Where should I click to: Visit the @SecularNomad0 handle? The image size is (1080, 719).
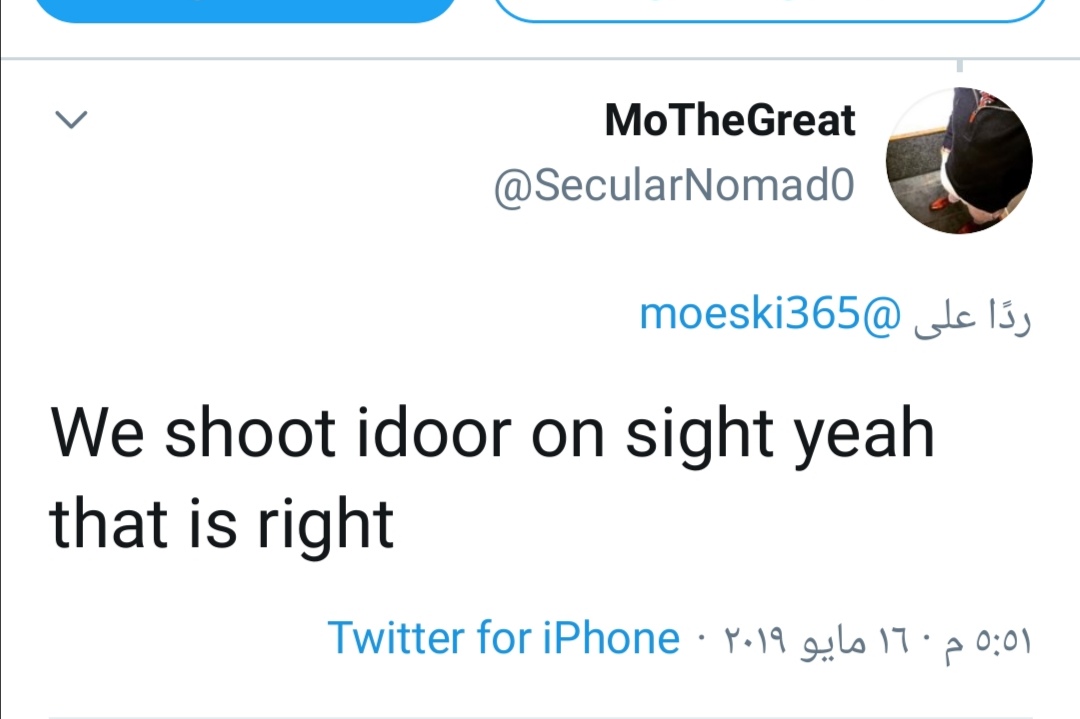pyautogui.click(x=674, y=186)
